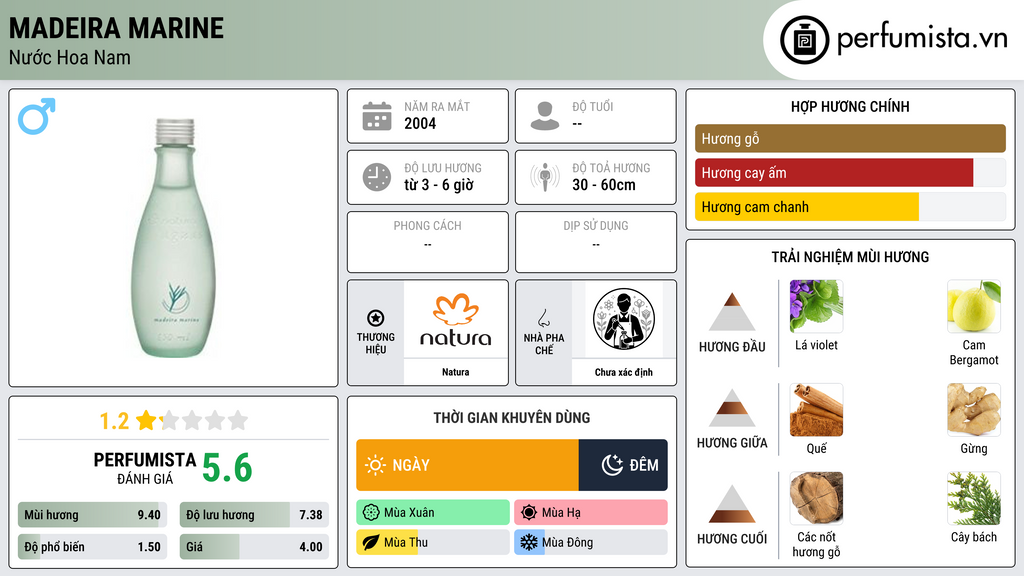Click the person silhouette icon for Độ tuổi
This screenshot has width=1024, height=576.
545,116
